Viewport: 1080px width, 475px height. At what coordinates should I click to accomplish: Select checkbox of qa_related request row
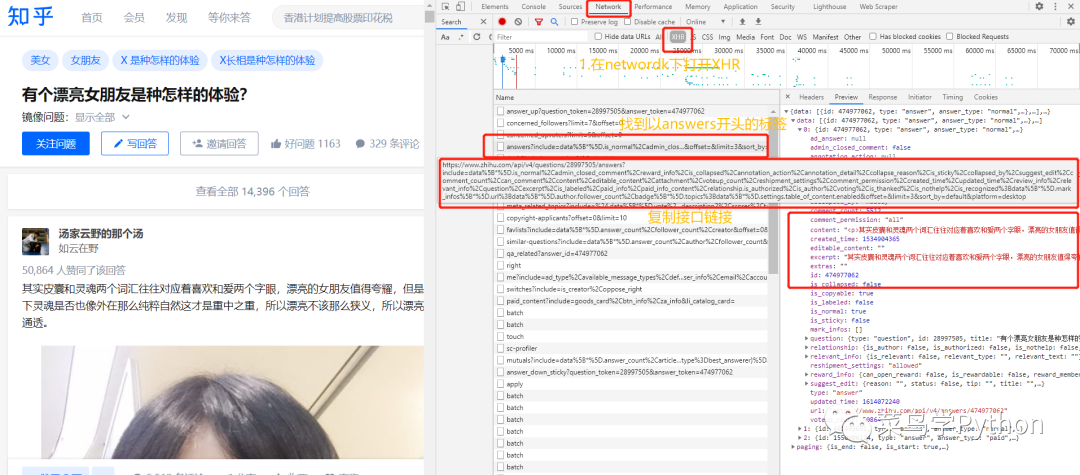coord(500,253)
